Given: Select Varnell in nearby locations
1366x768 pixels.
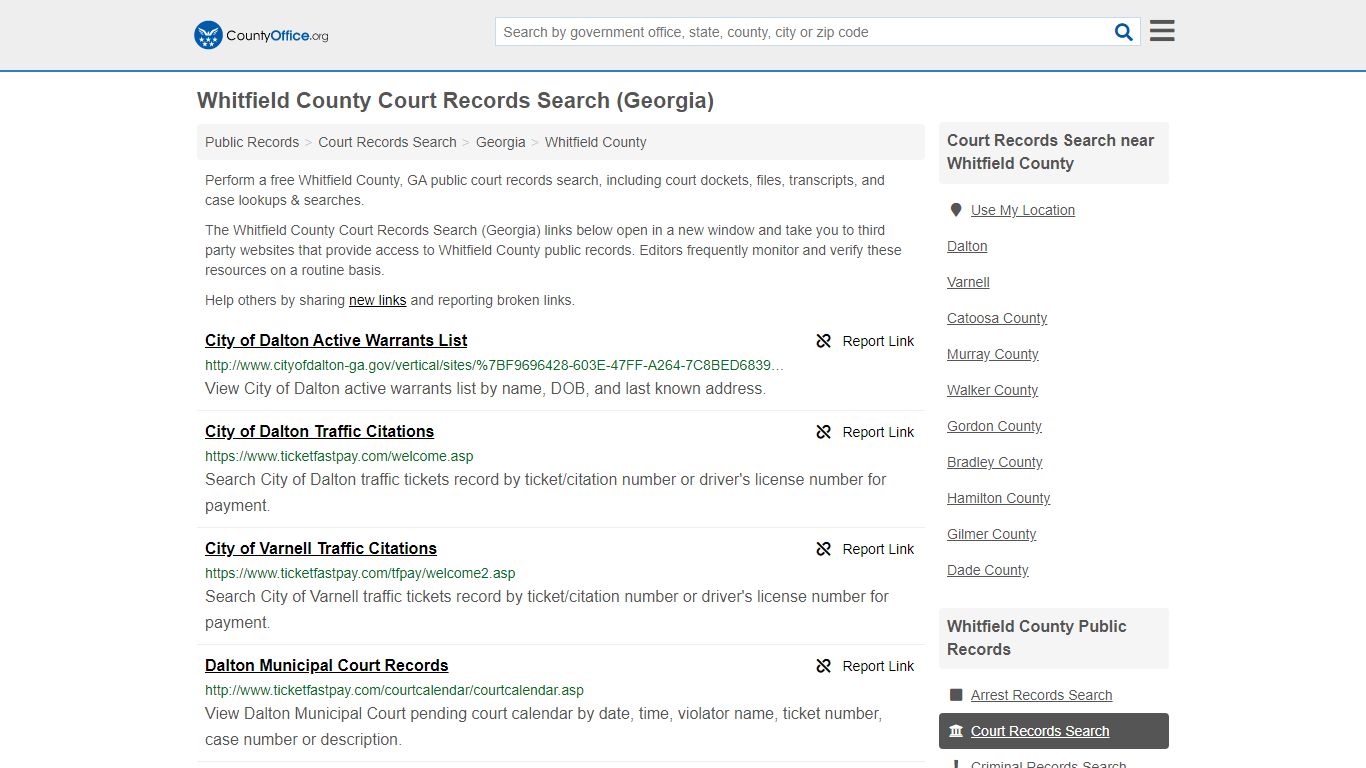Looking at the screenshot, I should [968, 282].
